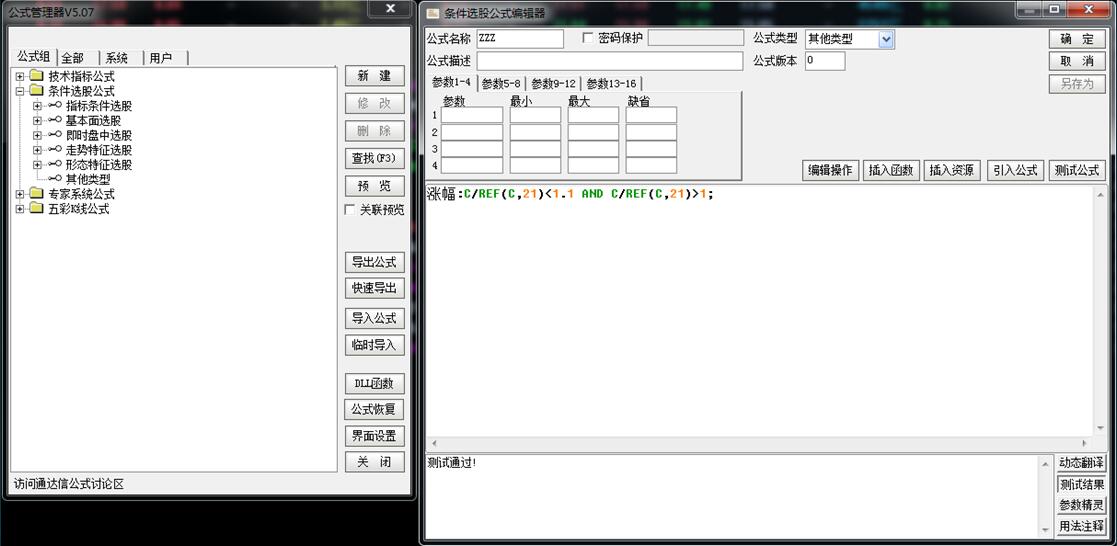Click the 公式恢复 button
Screen dimensions: 1117x546
coord(375,410)
